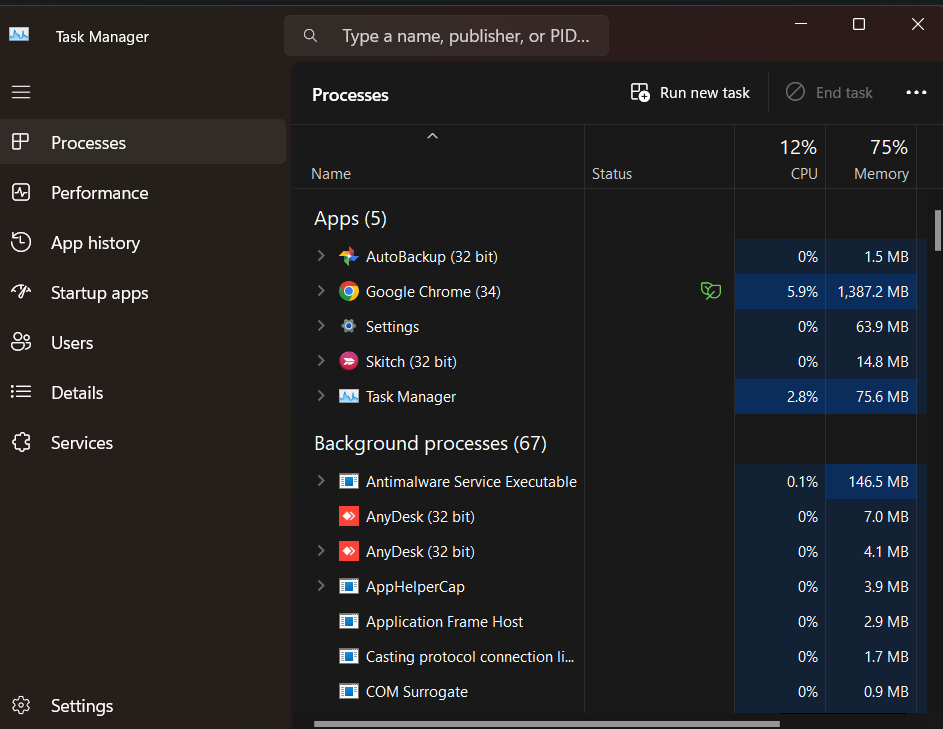Click the Settings app gear icon in list
Screen dimensions: 943x729
tap(348, 326)
